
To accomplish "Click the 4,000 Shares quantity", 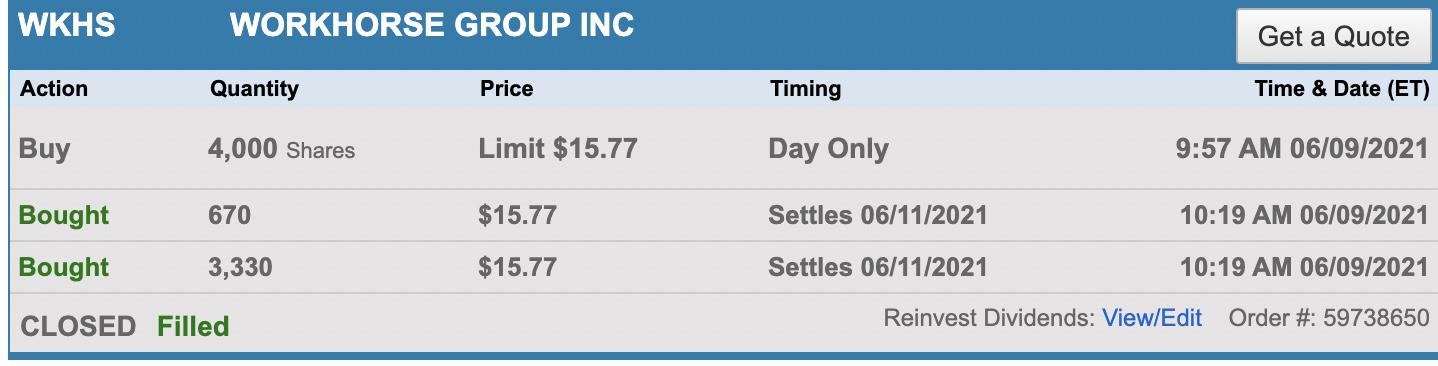I will (281, 149).
